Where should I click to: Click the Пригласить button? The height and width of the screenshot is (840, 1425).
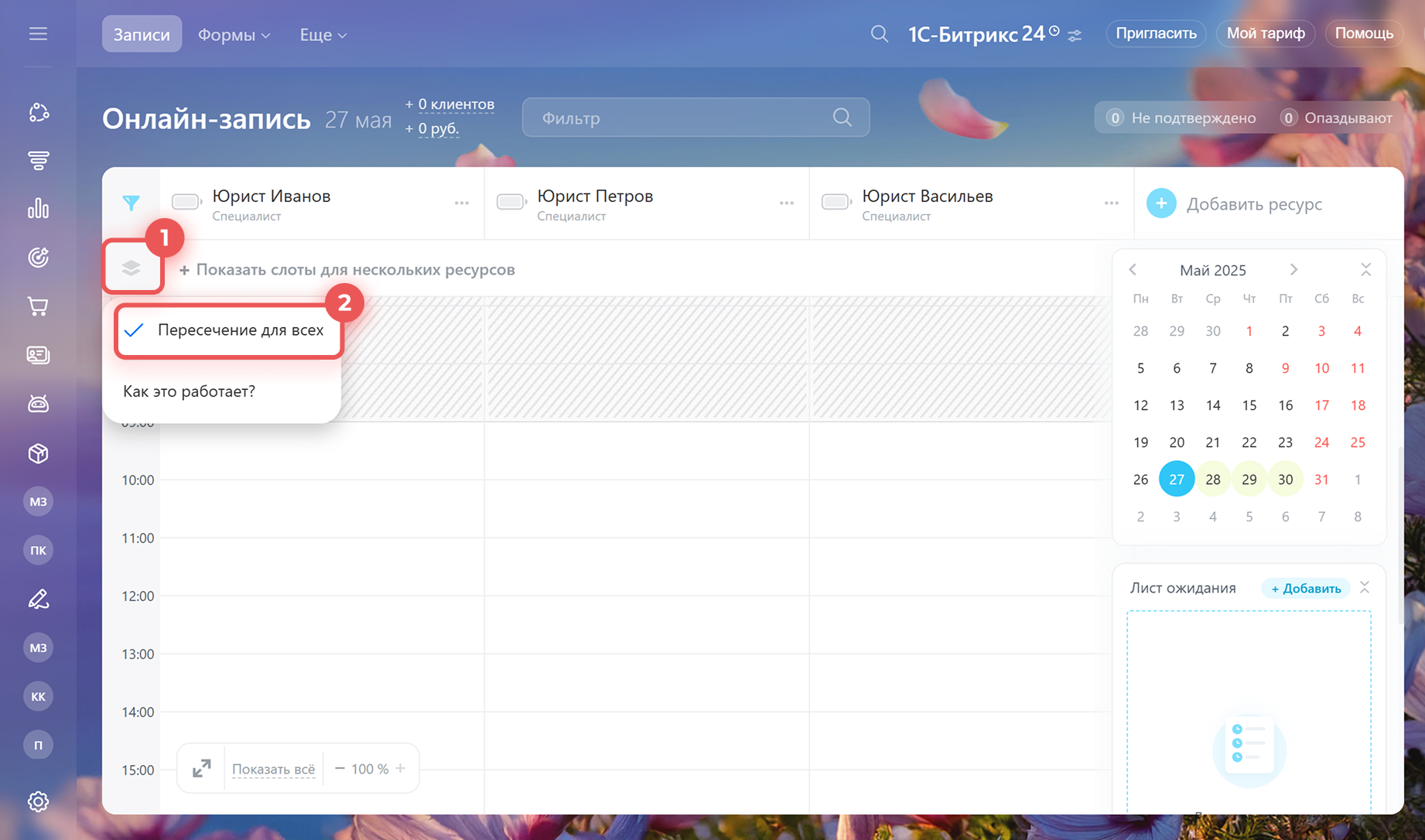pos(1156,33)
